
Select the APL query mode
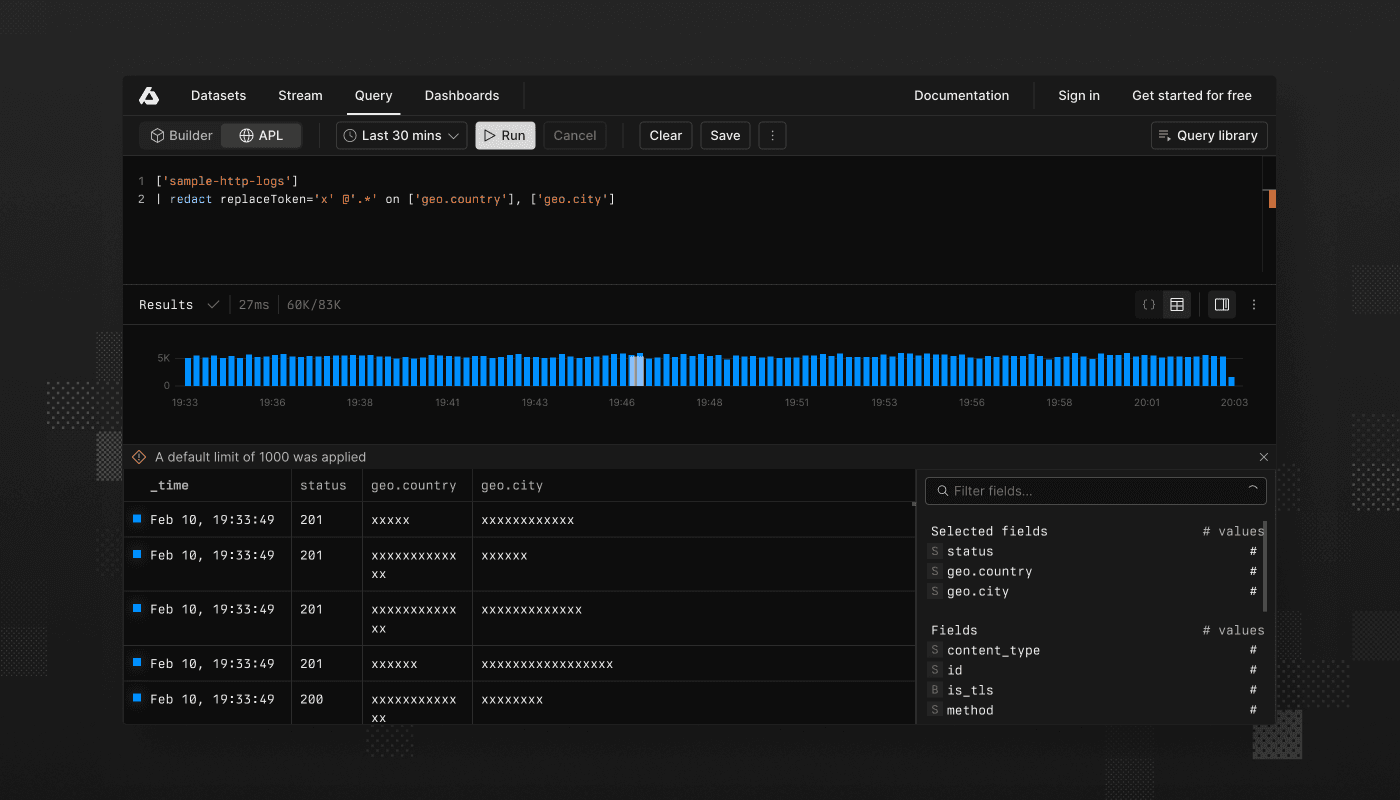260,135
